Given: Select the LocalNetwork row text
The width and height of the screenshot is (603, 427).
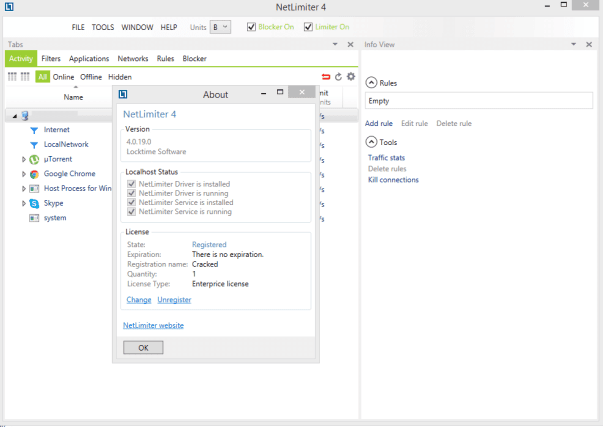Looking at the screenshot, I should [x=66, y=144].
